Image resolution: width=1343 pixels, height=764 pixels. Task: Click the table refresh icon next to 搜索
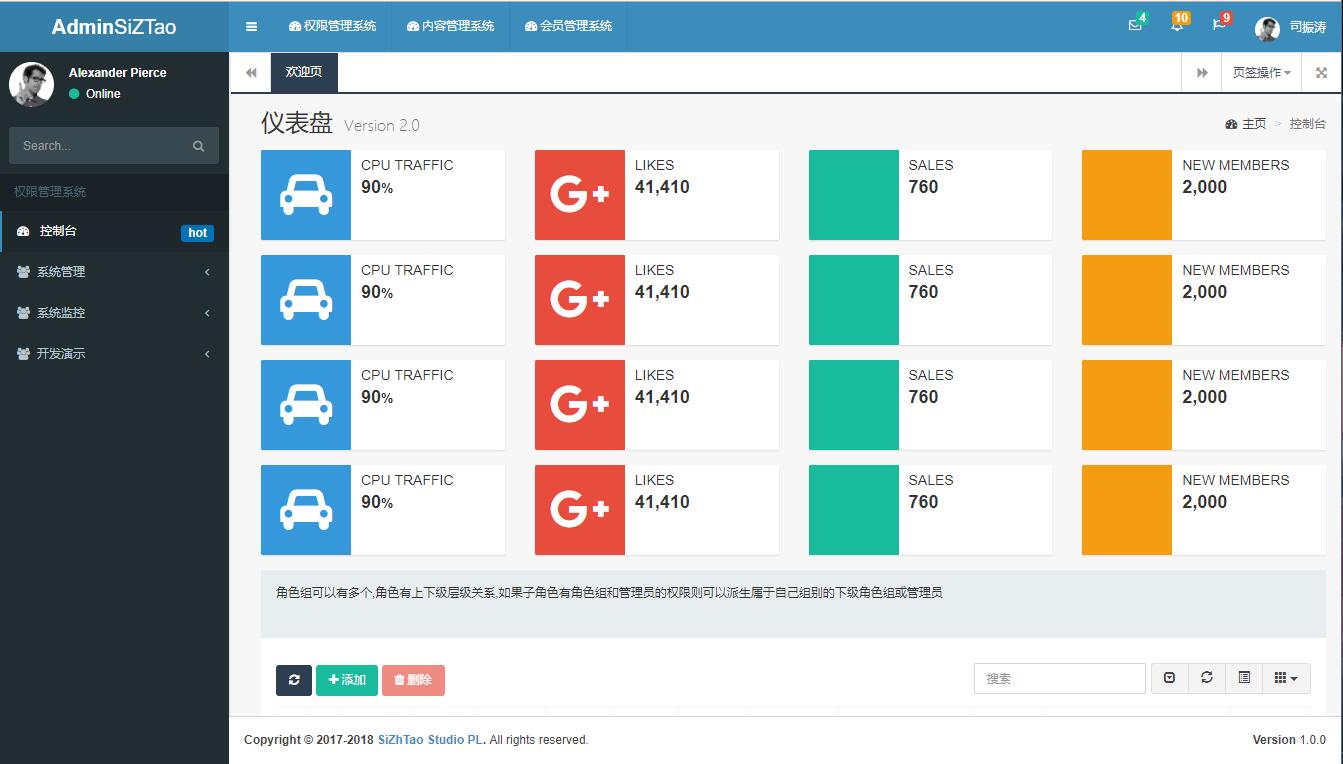(1207, 678)
